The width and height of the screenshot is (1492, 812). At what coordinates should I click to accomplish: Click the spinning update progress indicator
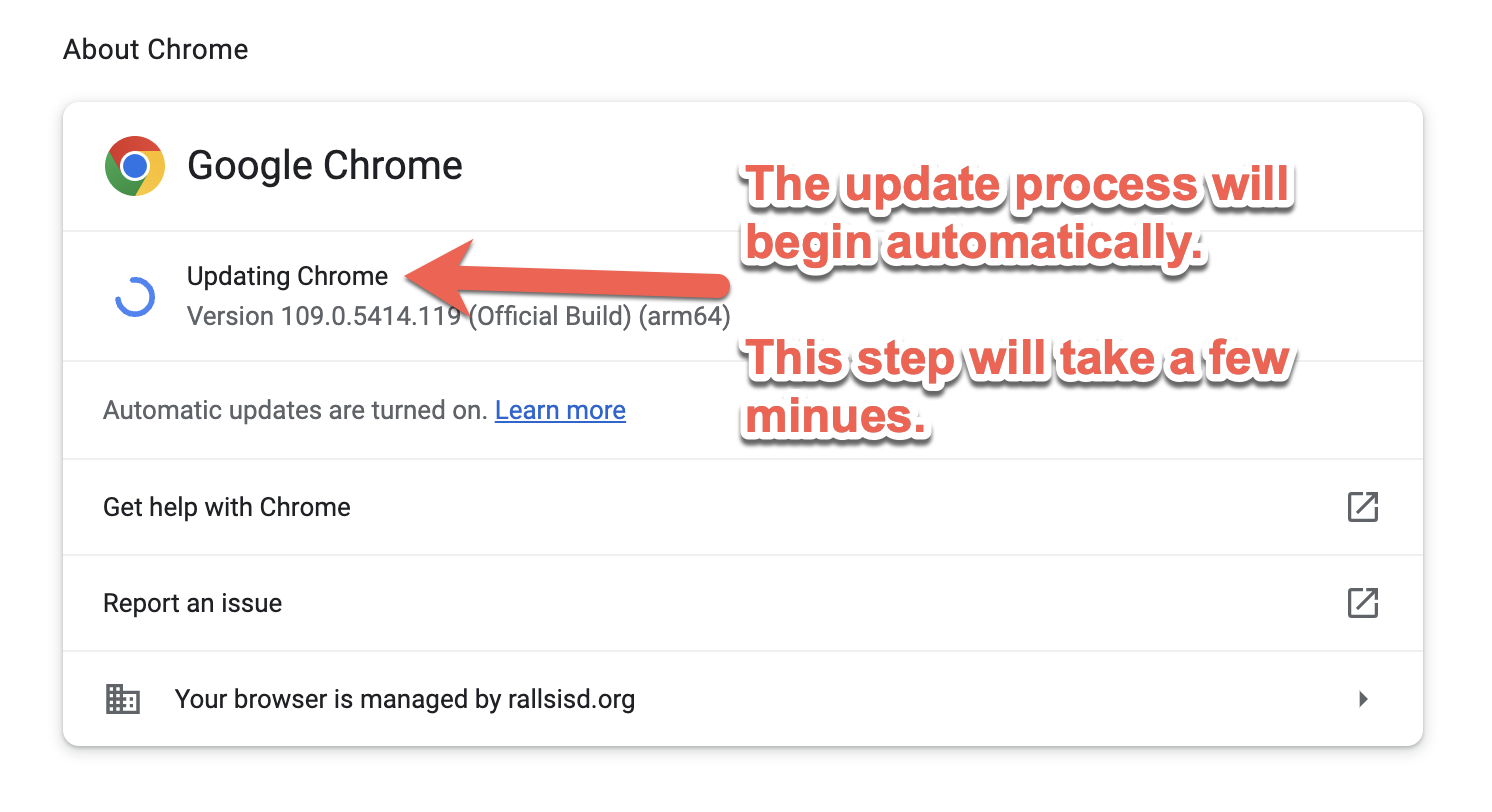click(x=135, y=297)
